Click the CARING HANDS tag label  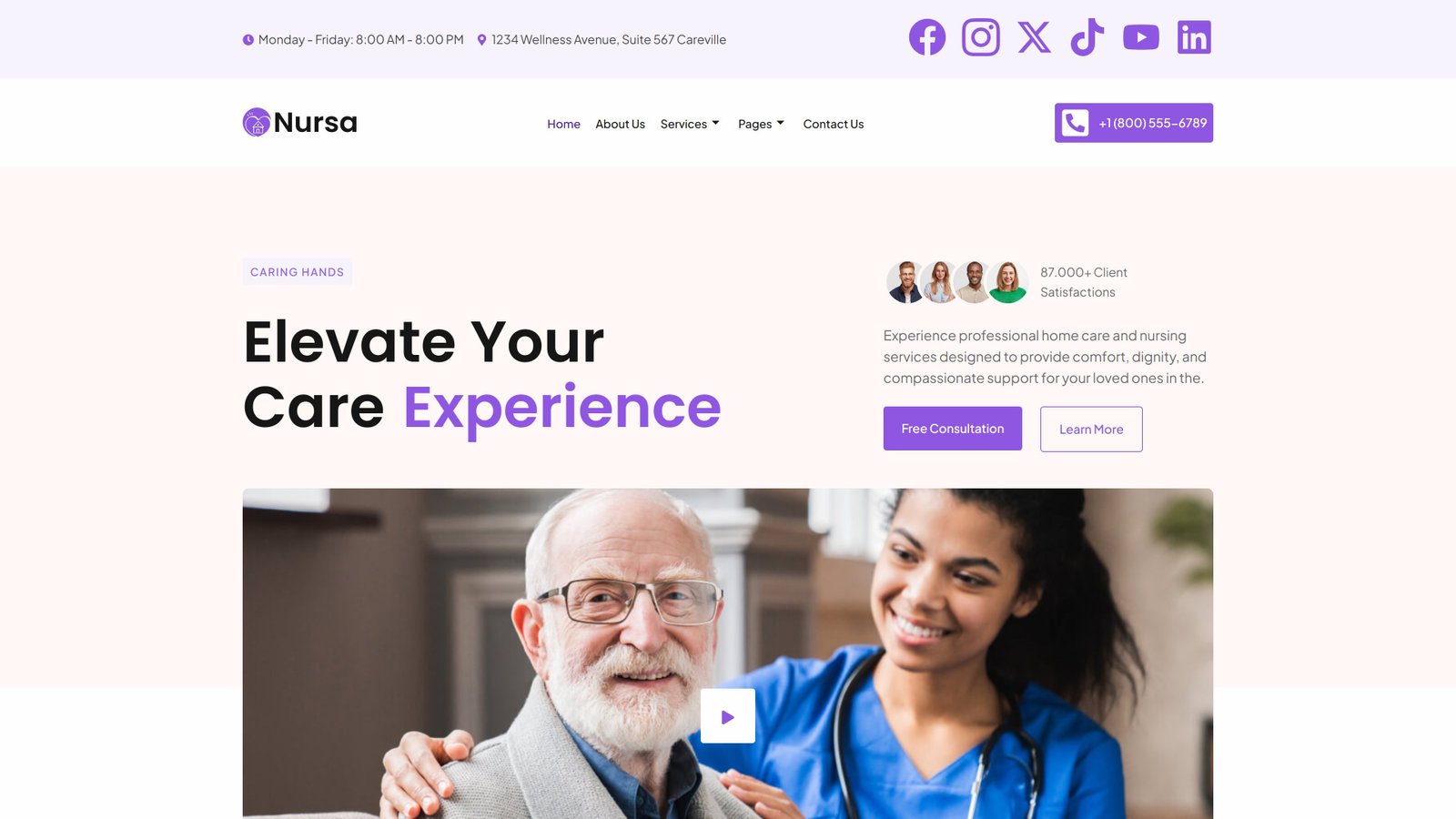[297, 272]
